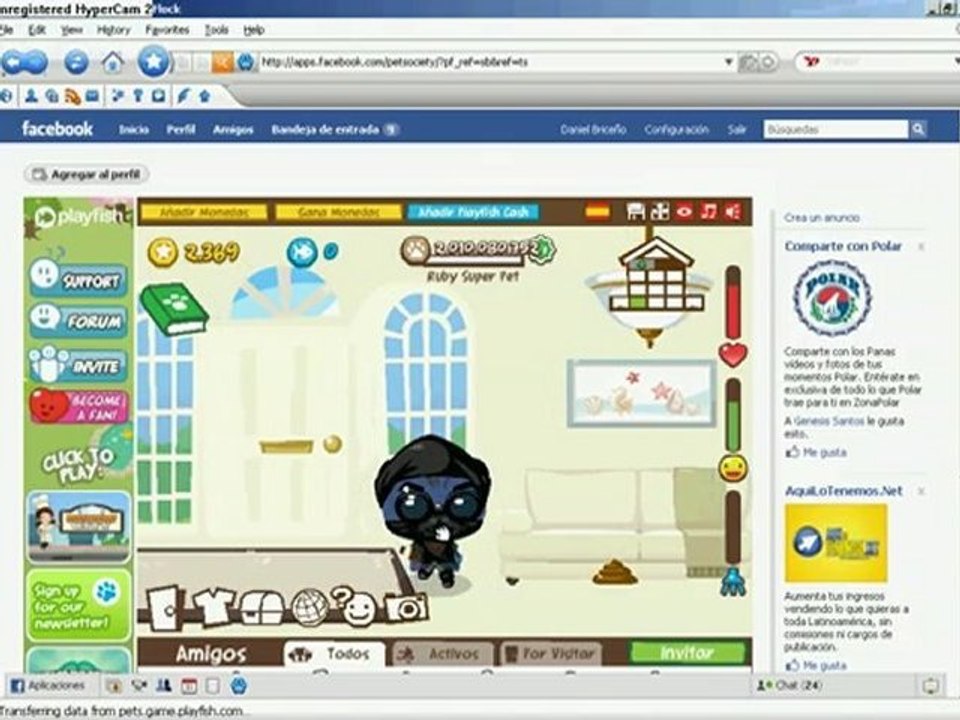Viewport: 960px width, 720px height.
Task: Open the Chat (24) bar
Action: 790,685
